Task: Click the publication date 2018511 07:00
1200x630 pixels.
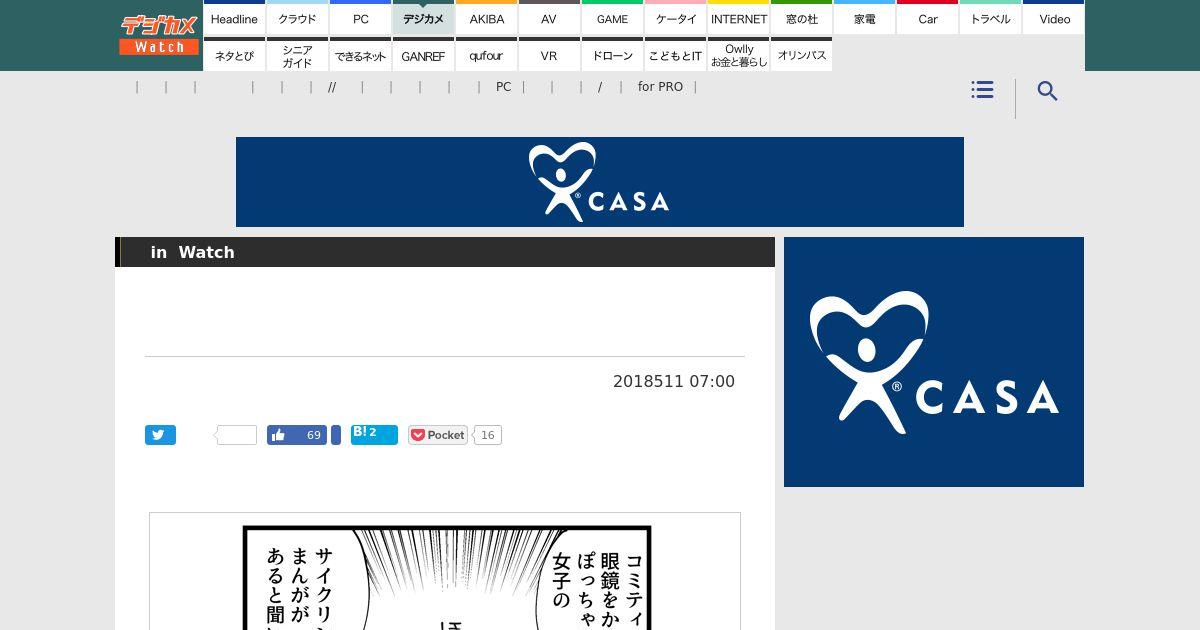Action: (674, 381)
